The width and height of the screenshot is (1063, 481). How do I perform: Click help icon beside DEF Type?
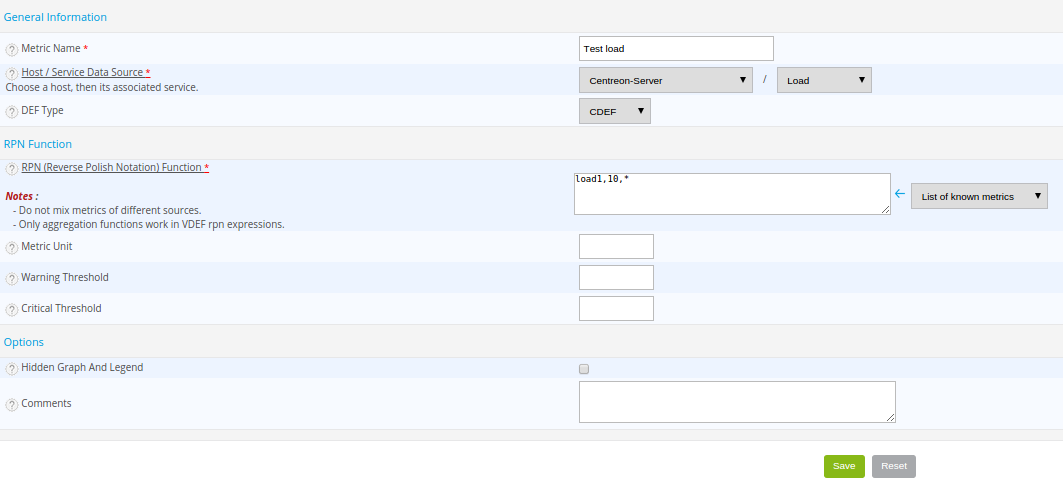pyautogui.click(x=12, y=111)
